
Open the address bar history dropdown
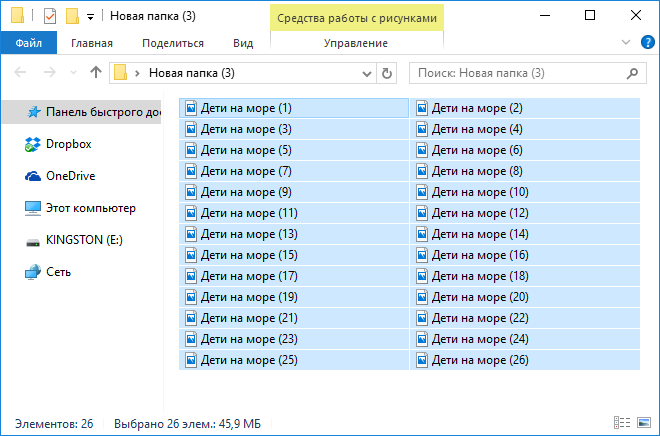(x=365, y=73)
